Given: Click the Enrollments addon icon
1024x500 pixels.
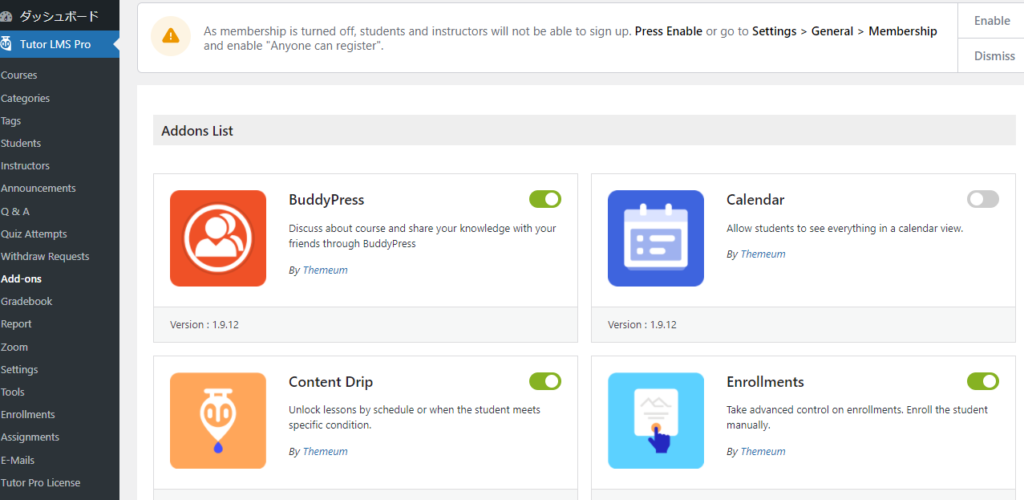Looking at the screenshot, I should click(x=656, y=420).
